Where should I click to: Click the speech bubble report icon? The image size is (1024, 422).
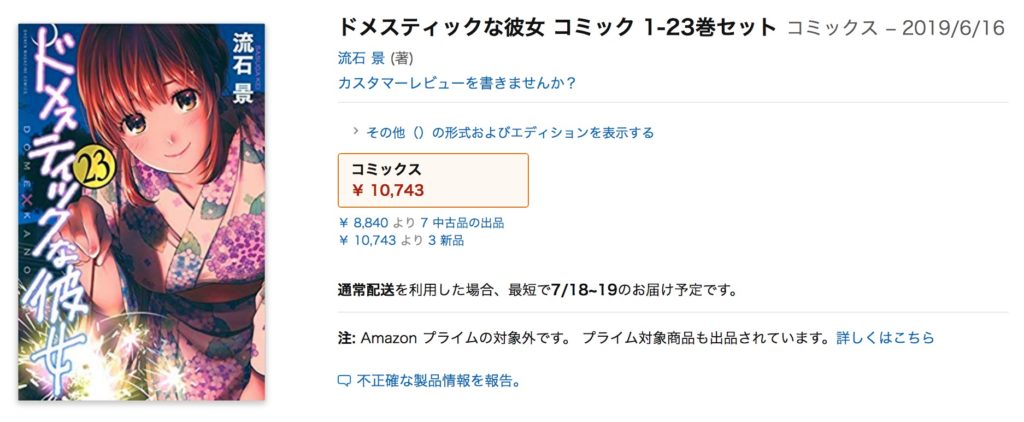pos(344,381)
